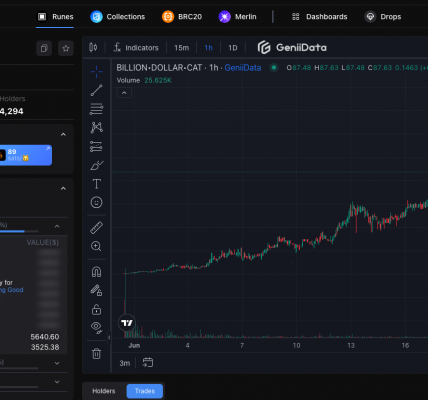Viewport: 428px width, 400px height.
Task: Click the TradingView logo badge
Action: (127, 323)
